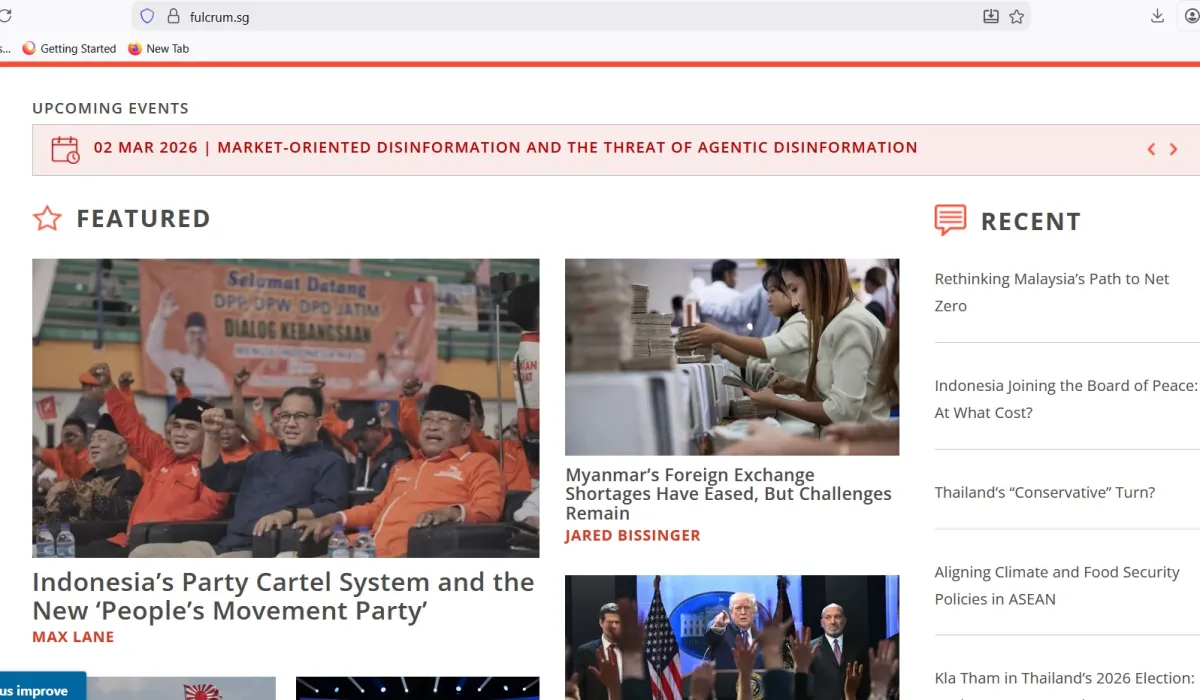
Task: Click the install app icon in address bar
Action: [x=991, y=16]
